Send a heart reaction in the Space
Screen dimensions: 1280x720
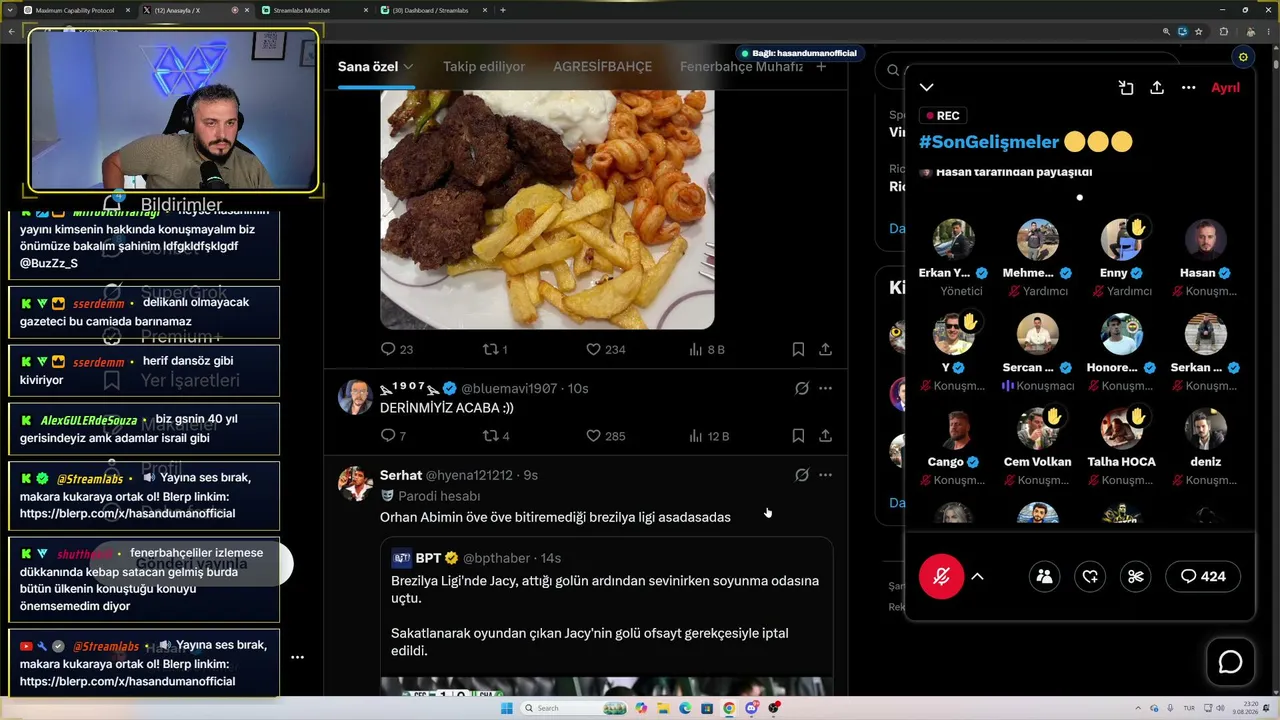tap(1090, 576)
